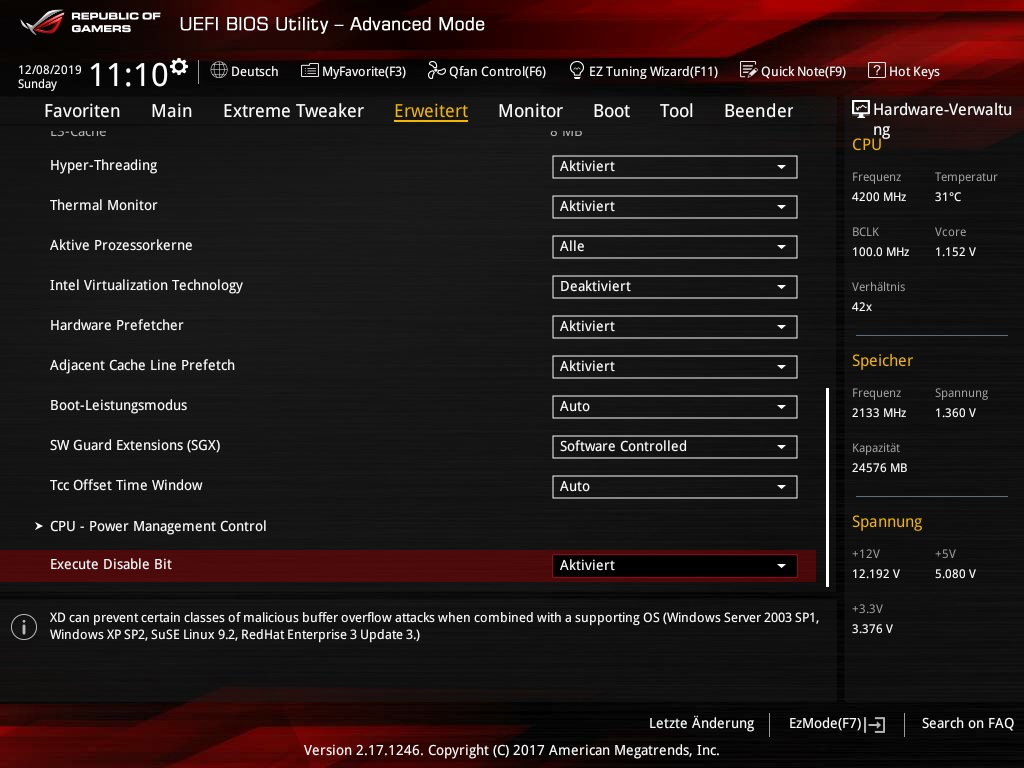Screen dimensions: 1024x768
Task: Open Aktive Prozessorkerne dropdown
Action: 675,246
